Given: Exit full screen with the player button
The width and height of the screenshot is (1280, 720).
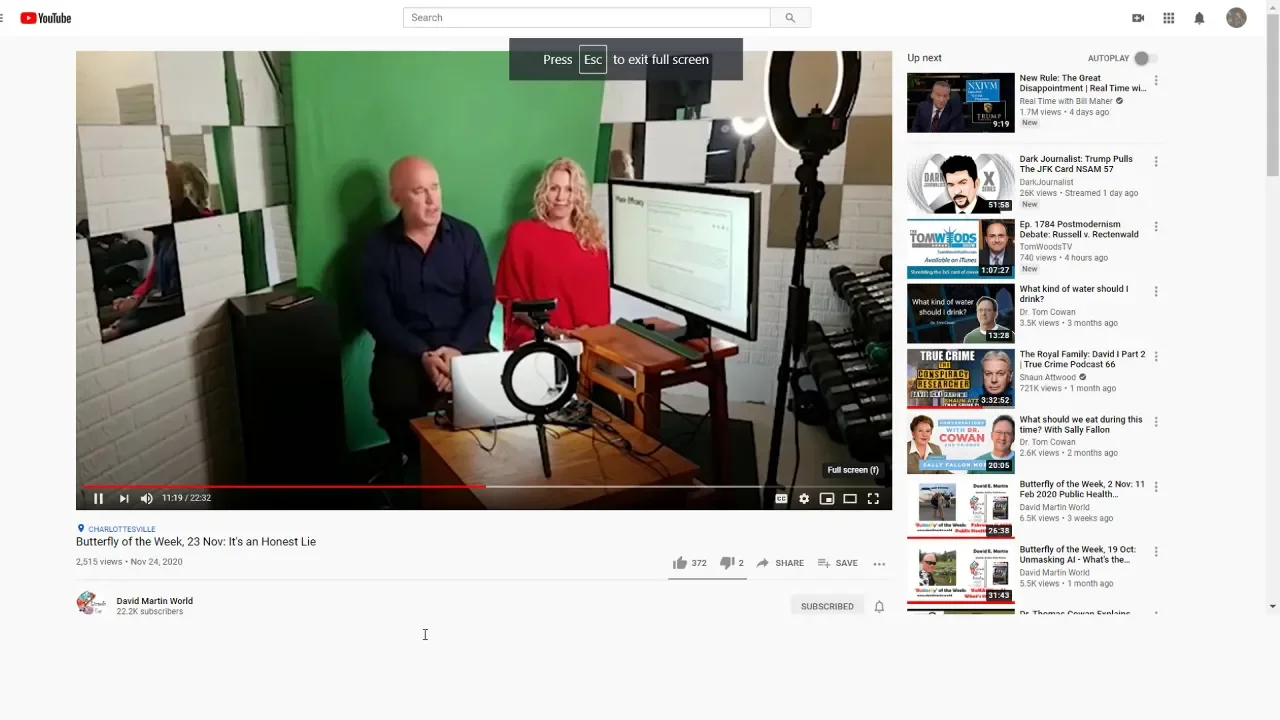Looking at the screenshot, I should pyautogui.click(x=873, y=498).
